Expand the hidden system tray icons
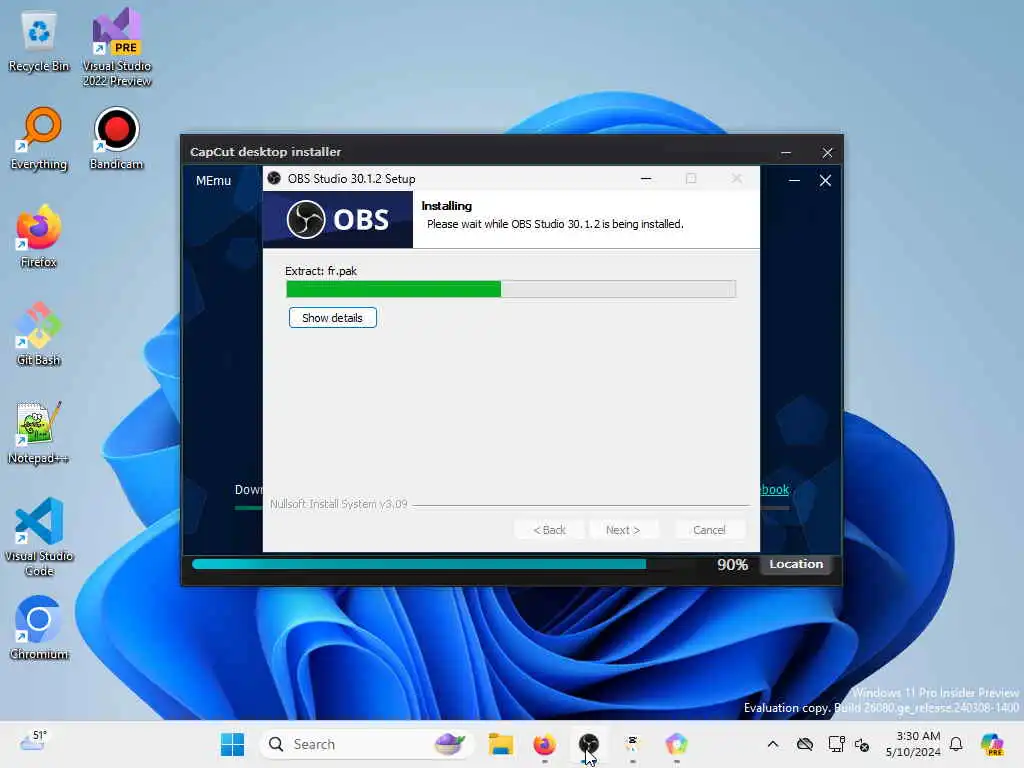The image size is (1024, 768). coord(773,744)
